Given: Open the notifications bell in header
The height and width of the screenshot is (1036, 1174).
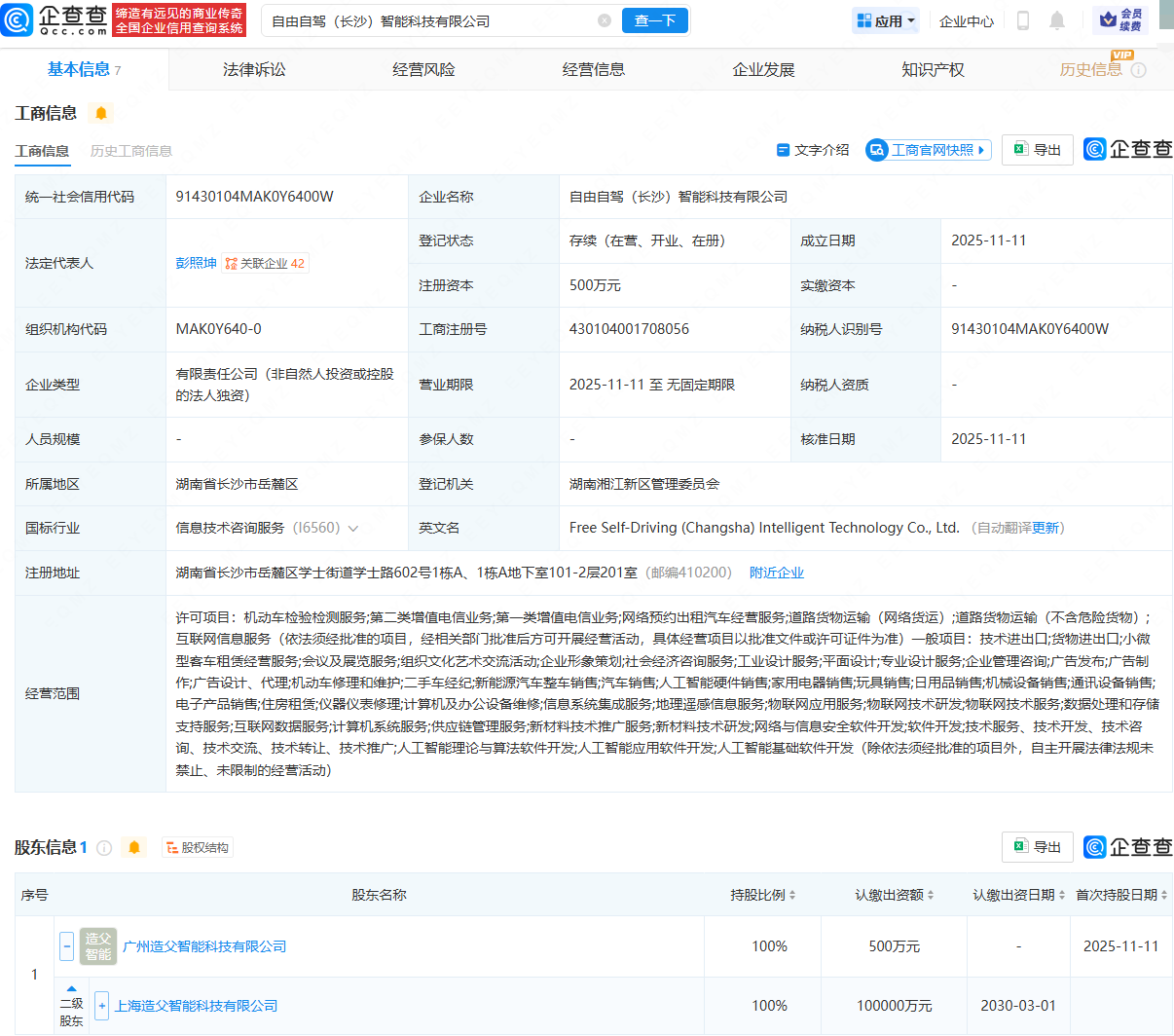Looking at the screenshot, I should click(x=1057, y=20).
